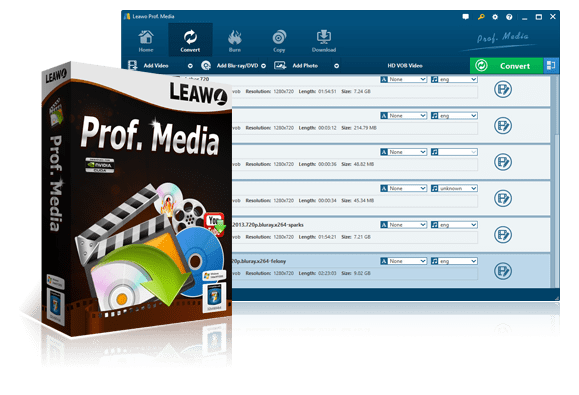Image resolution: width=579 pixels, height=395 pixels.
Task: Open the feedback chat icon in title bar
Action: (x=466, y=17)
